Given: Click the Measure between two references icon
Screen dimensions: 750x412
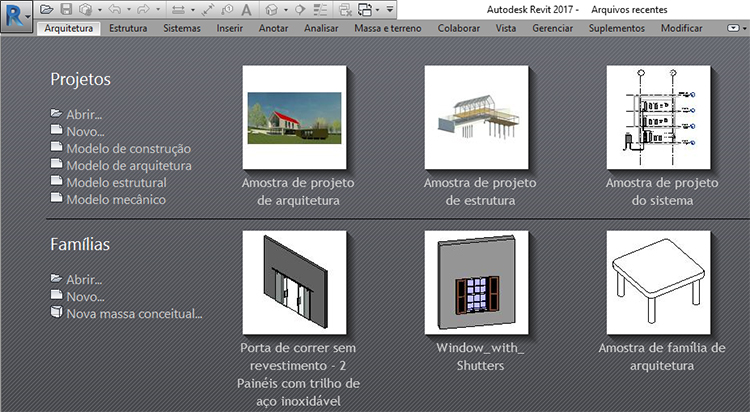Looking at the screenshot, I should (x=178, y=10).
